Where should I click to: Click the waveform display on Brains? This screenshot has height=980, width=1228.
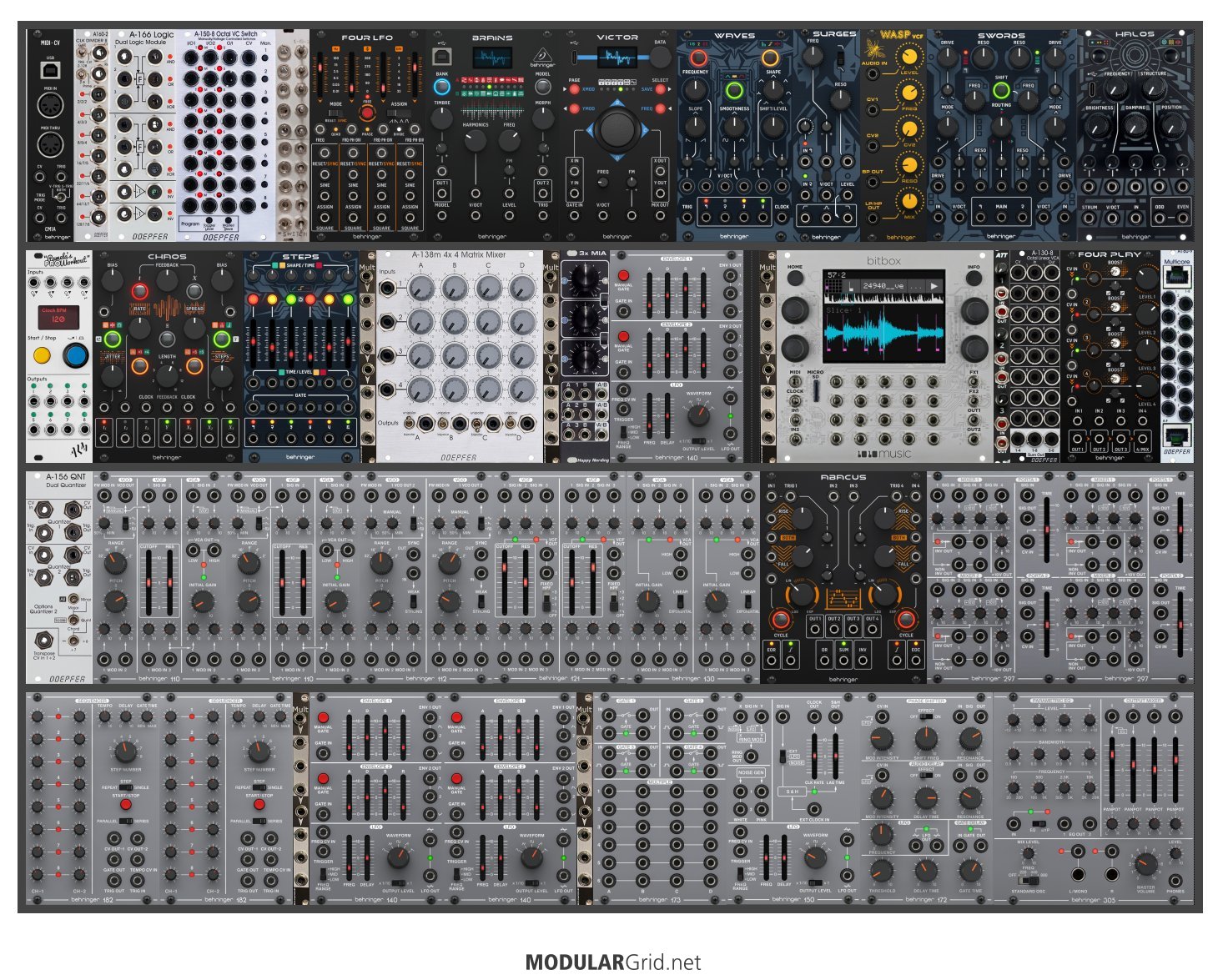[492, 58]
